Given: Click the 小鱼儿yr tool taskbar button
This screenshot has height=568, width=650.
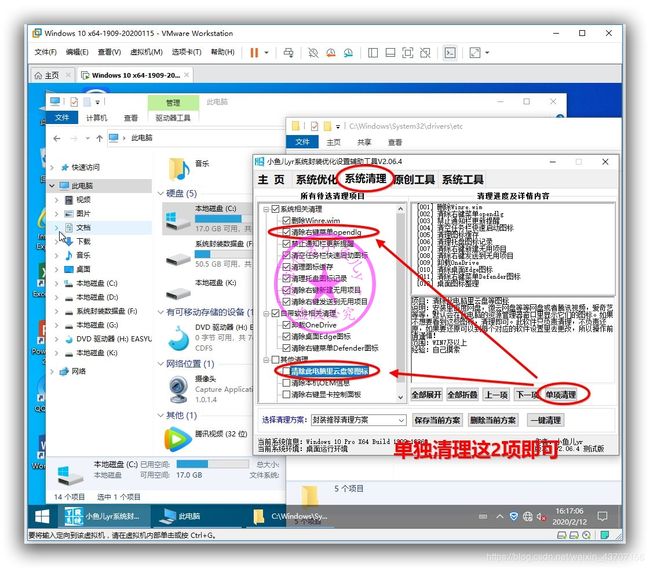Looking at the screenshot, I should point(104,517).
